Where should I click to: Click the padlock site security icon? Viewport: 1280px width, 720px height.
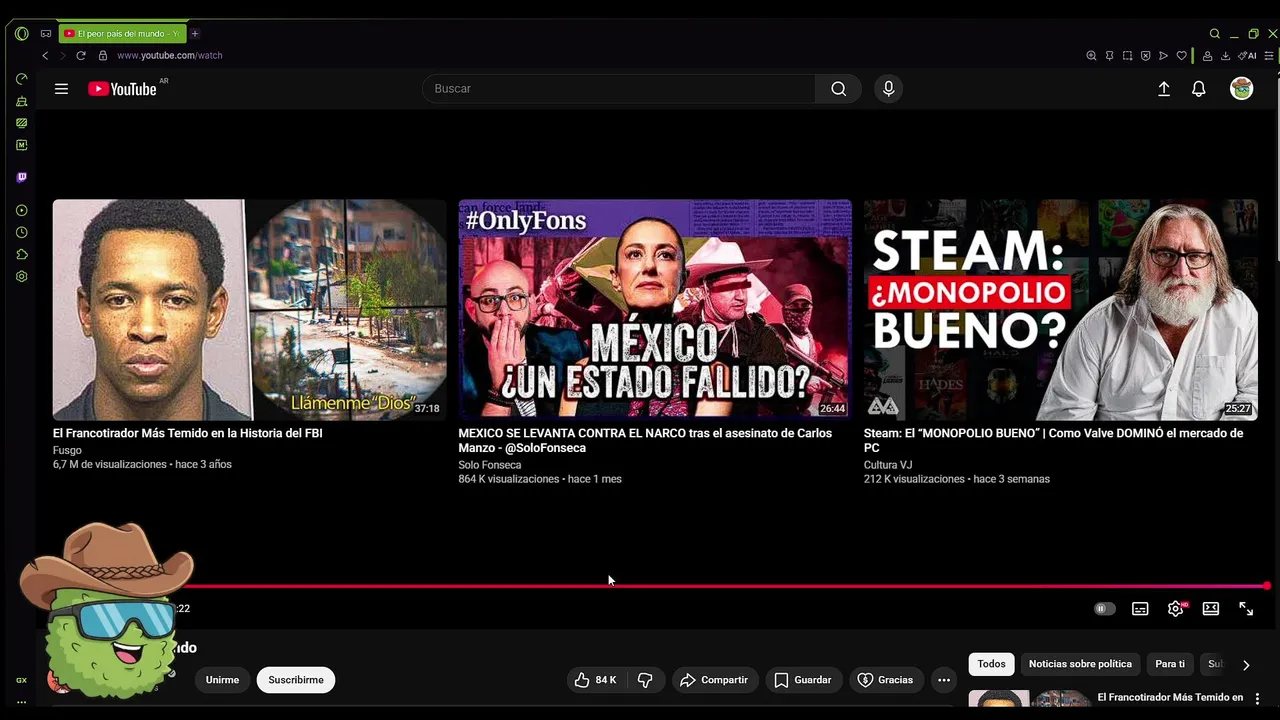click(102, 55)
